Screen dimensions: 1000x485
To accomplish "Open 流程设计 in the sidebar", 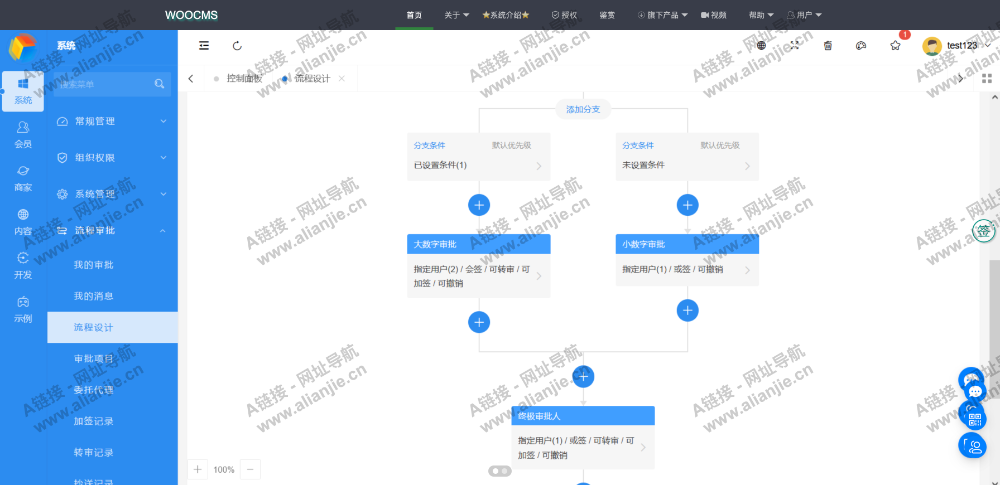I will click(112, 327).
